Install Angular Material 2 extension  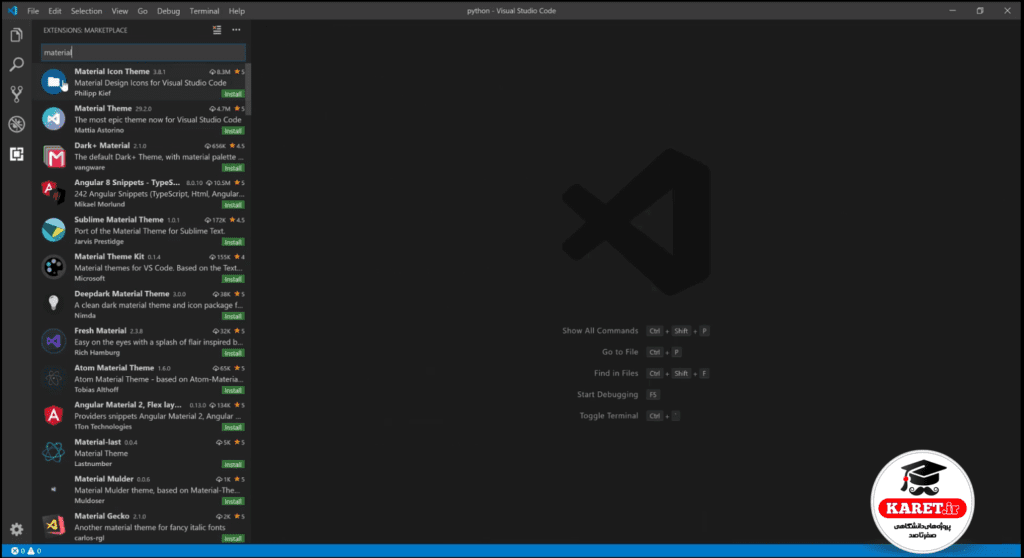(233, 427)
